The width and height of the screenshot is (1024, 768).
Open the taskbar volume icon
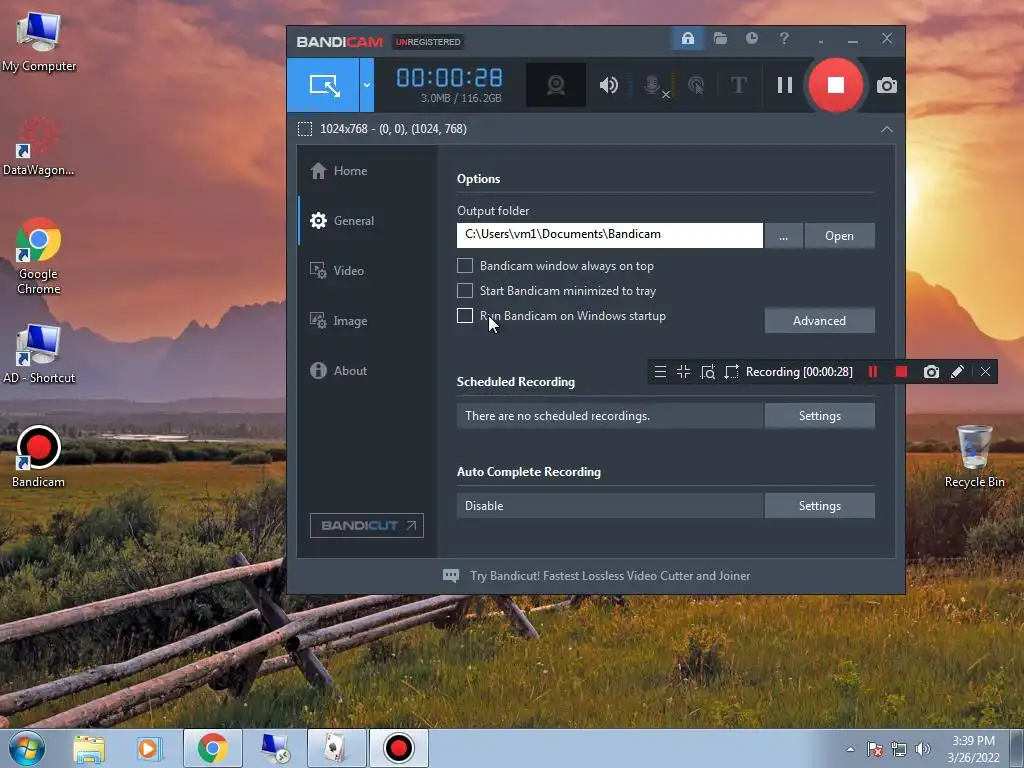click(x=922, y=749)
